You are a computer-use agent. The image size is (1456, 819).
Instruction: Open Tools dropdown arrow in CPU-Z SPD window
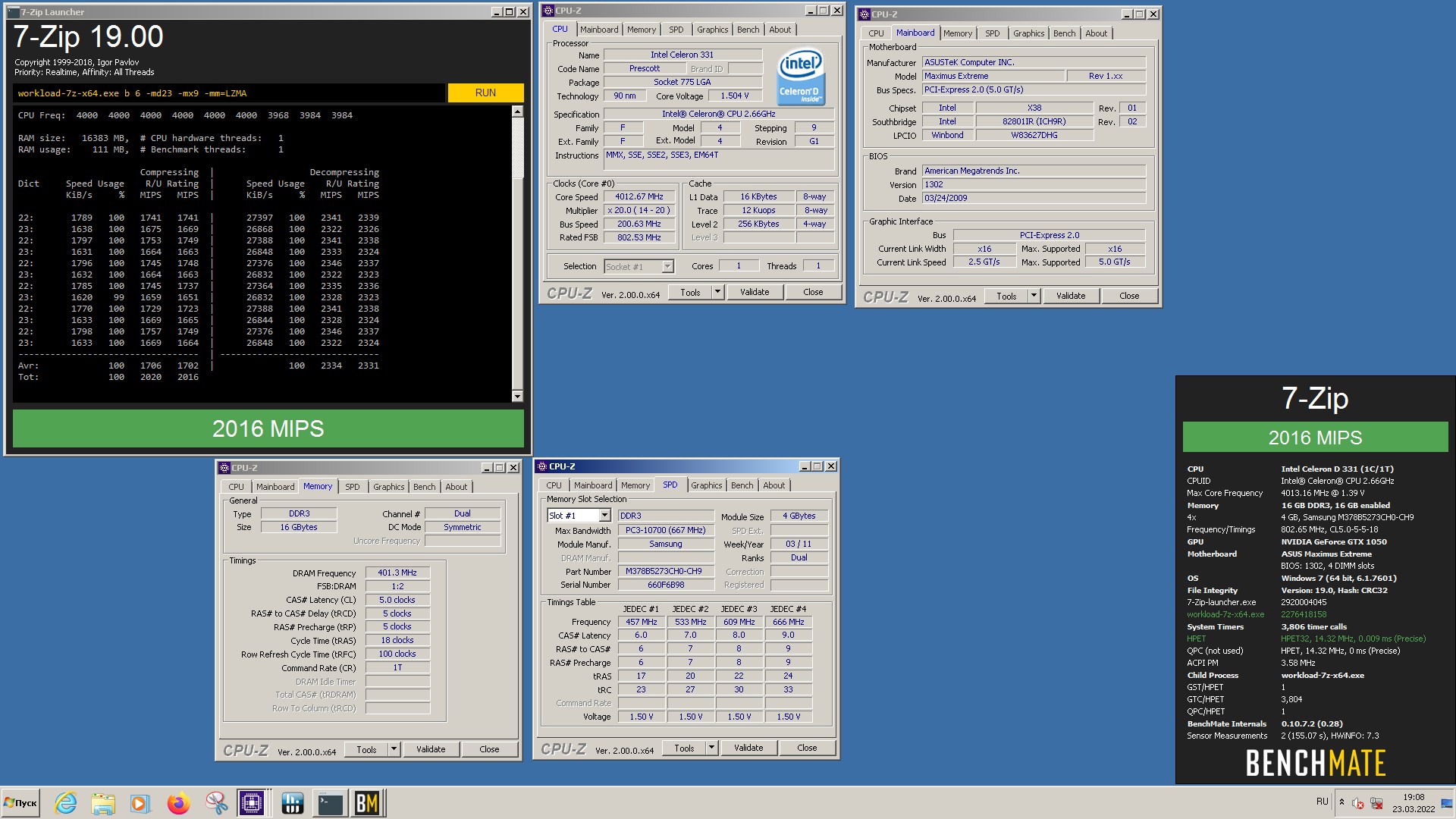[711, 748]
